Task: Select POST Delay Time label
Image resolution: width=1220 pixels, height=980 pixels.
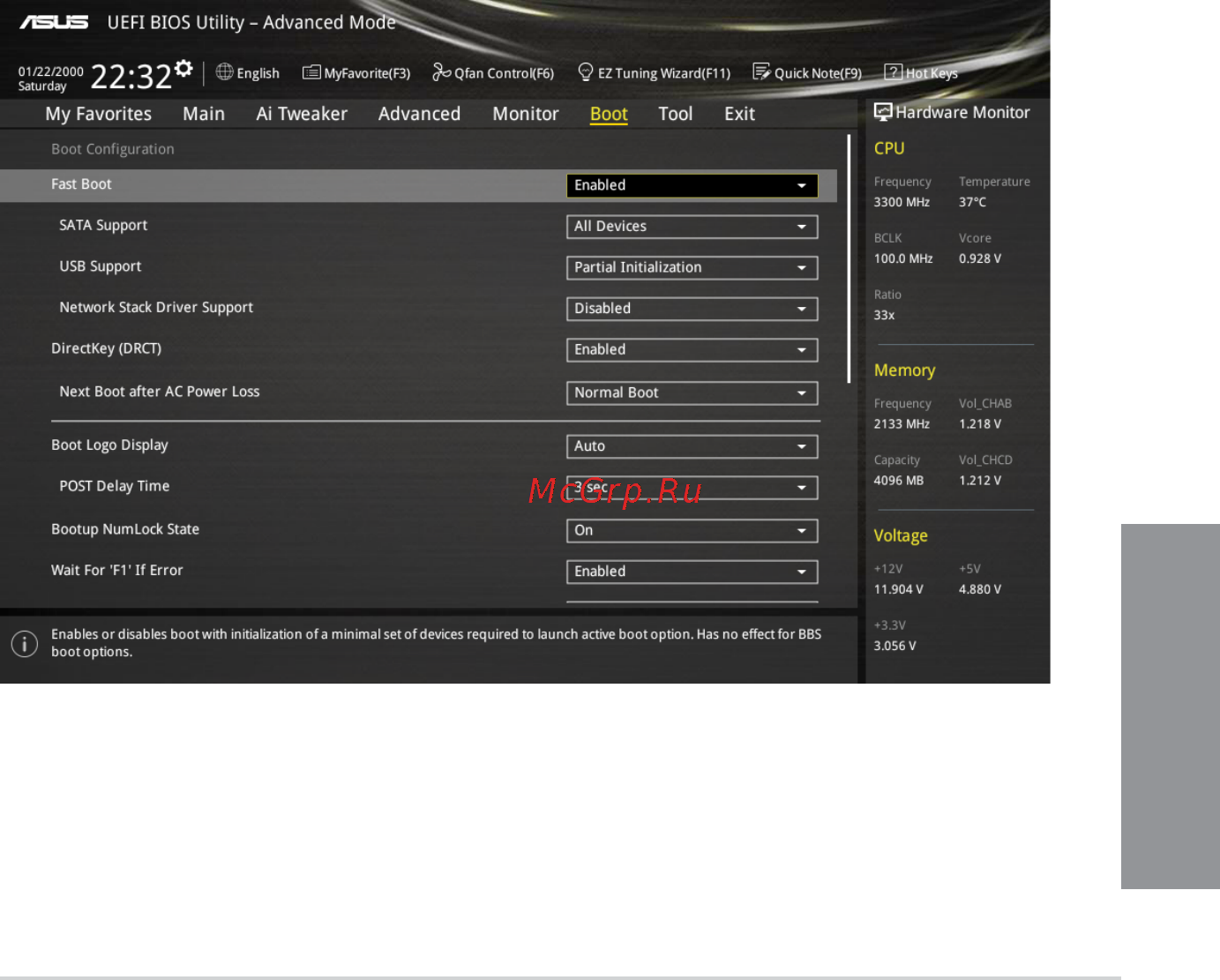Action: coord(115,486)
